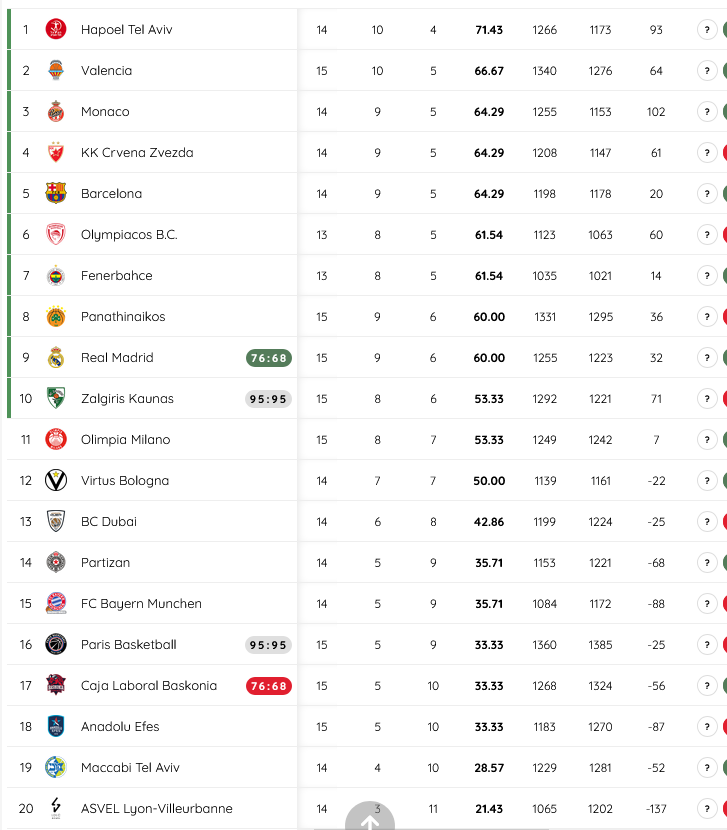Select the Real Madrid crest
727x830 pixels.
coord(56,357)
